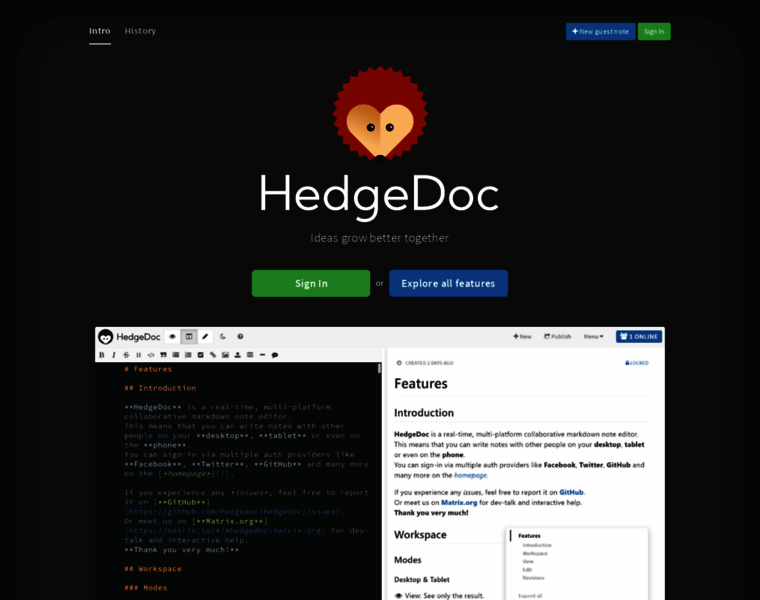
Task: Open the Menu dropdown in editor navbar
Action: (x=593, y=336)
